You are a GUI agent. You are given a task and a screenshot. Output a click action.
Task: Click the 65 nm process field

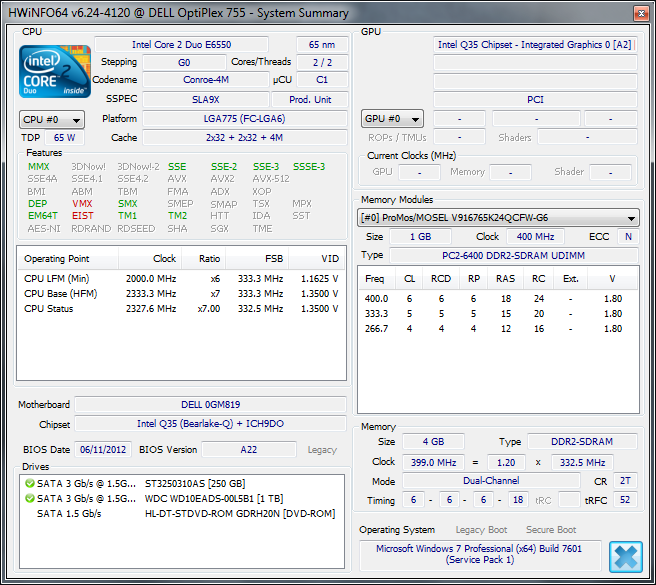click(x=322, y=45)
